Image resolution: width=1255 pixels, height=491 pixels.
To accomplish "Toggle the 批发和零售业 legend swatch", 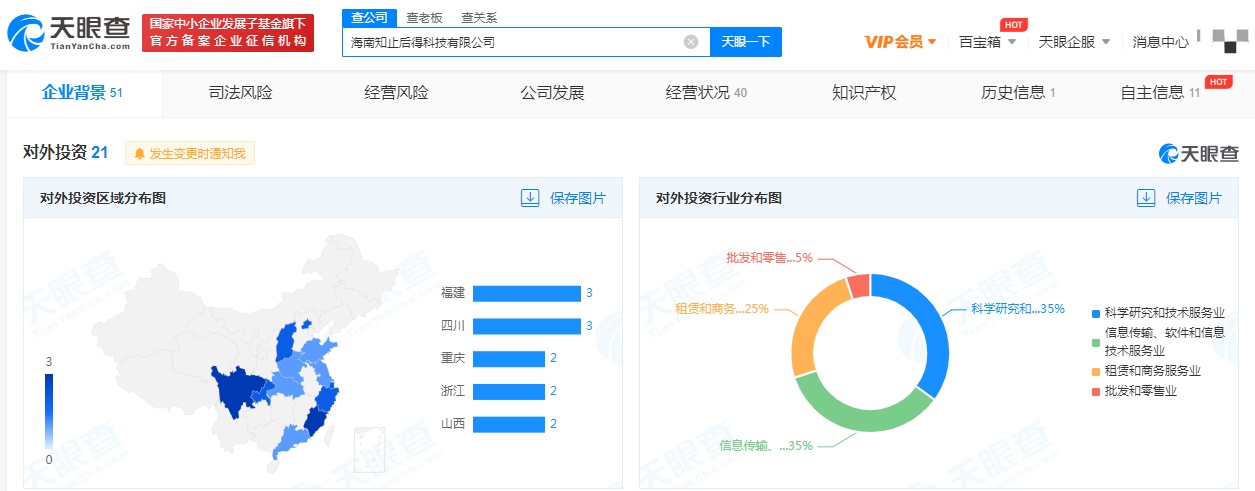I will point(1098,391).
